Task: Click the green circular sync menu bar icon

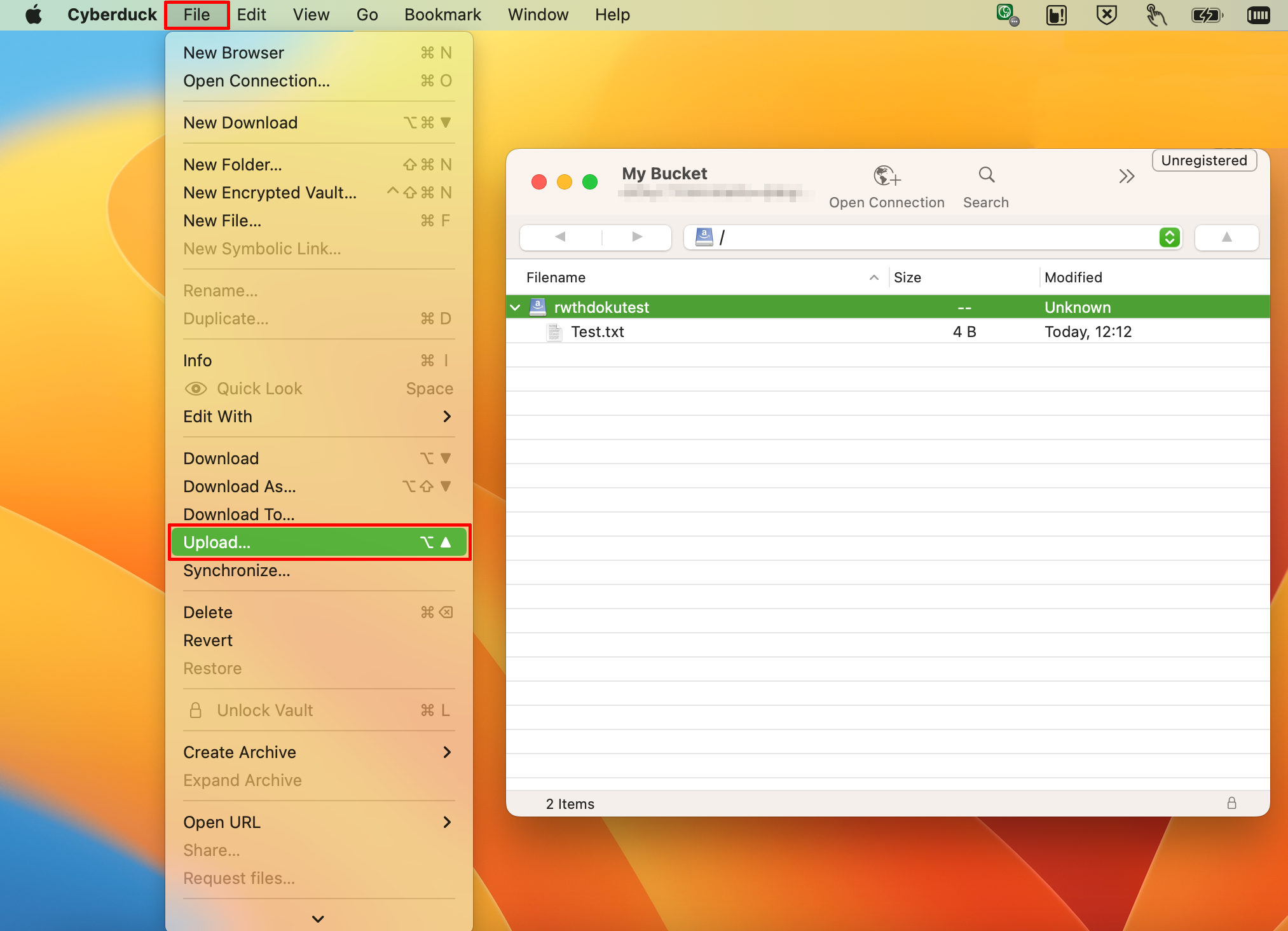Action: [1008, 14]
